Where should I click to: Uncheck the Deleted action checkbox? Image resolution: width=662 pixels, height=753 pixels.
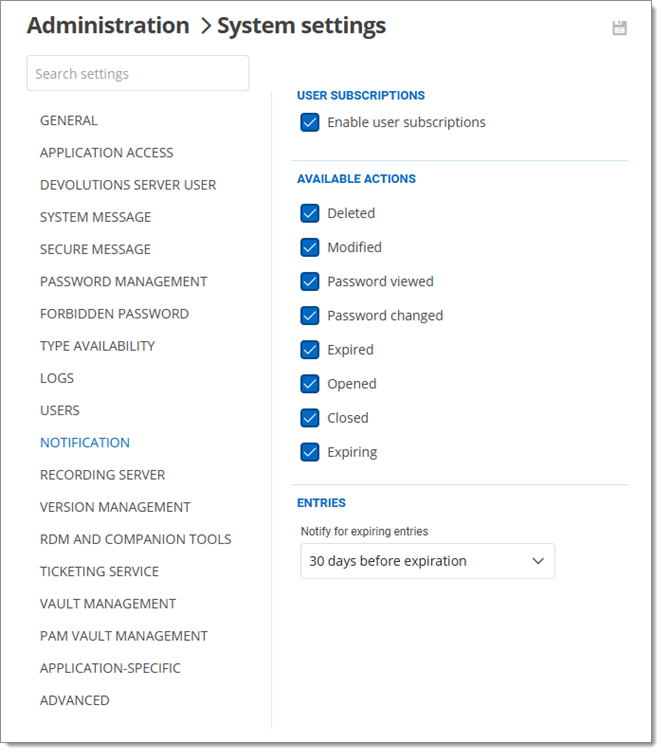pos(310,214)
